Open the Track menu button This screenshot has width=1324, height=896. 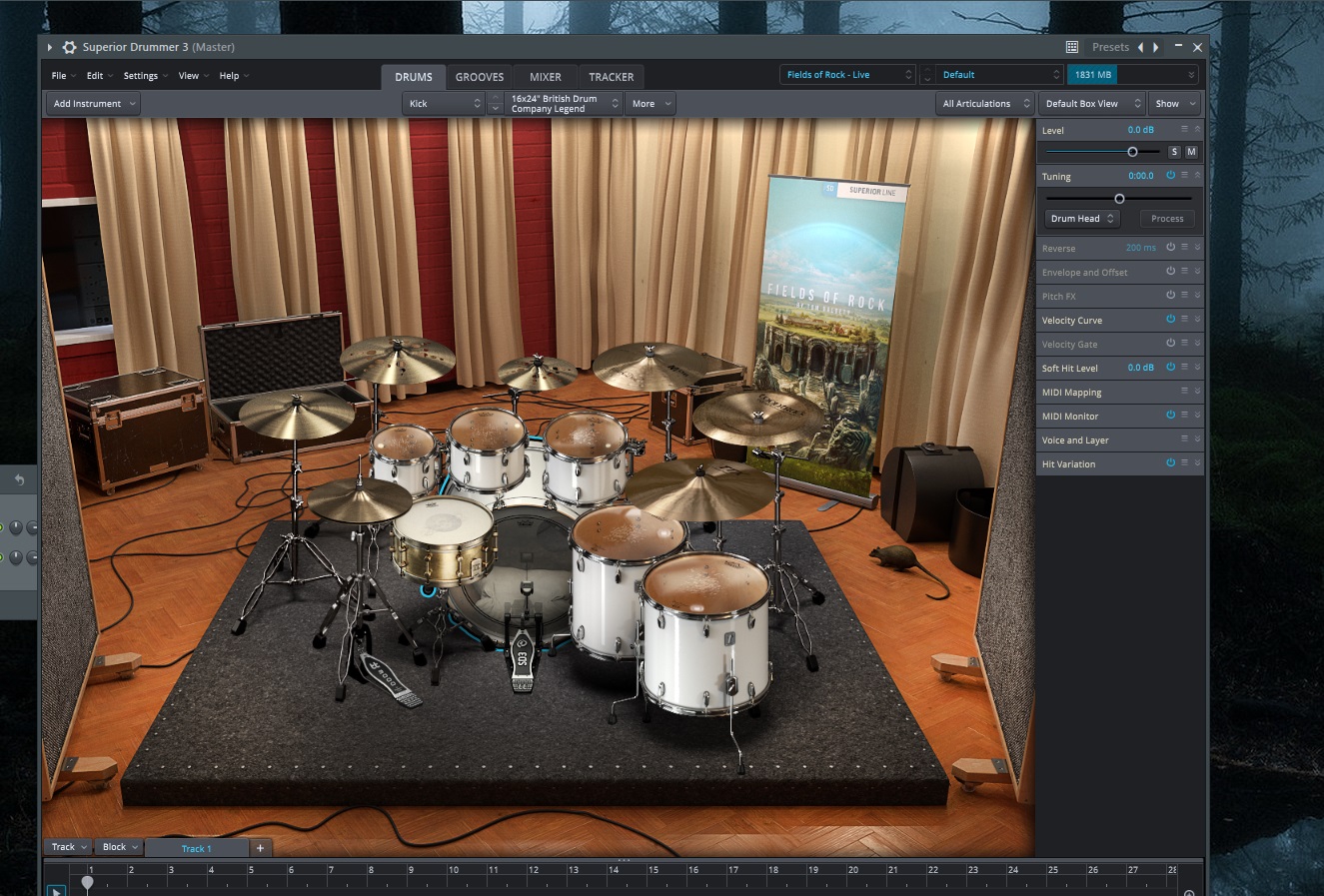(x=68, y=847)
